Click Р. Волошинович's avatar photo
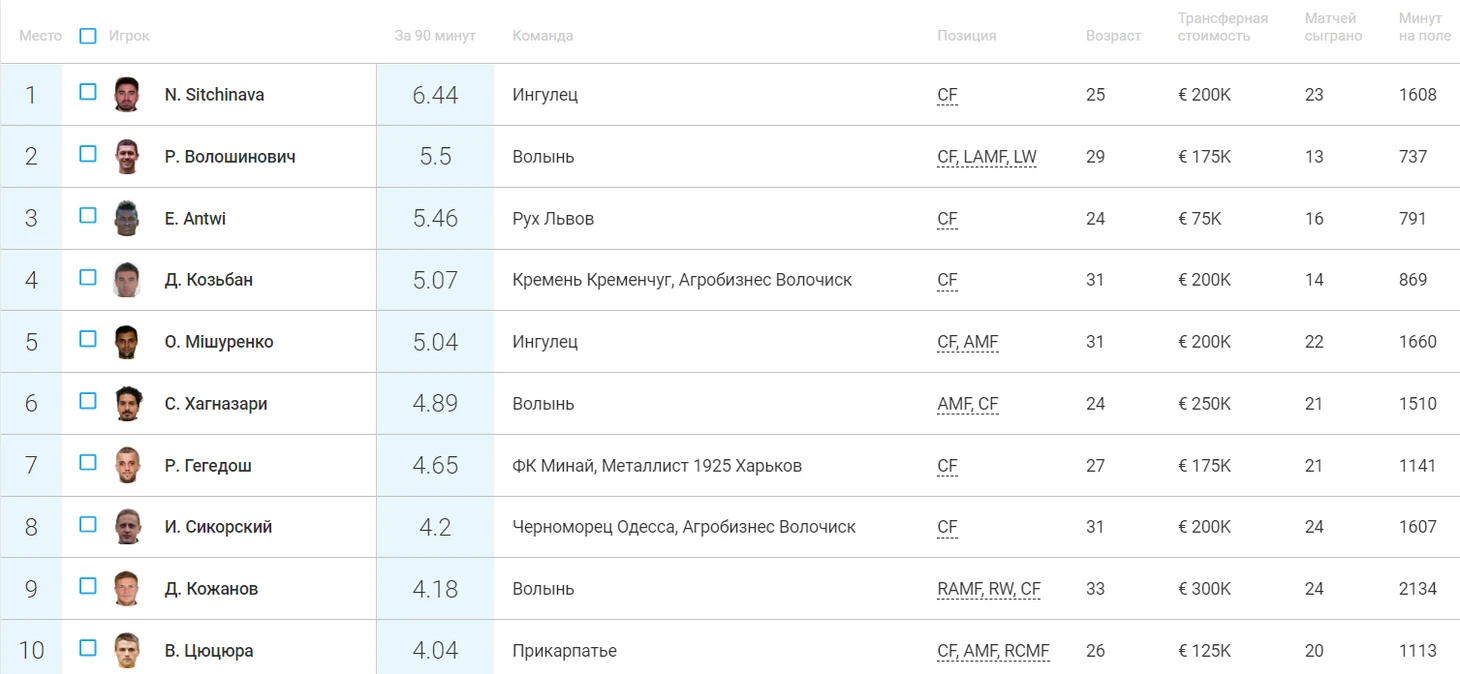The image size is (1460, 674). coord(126,157)
